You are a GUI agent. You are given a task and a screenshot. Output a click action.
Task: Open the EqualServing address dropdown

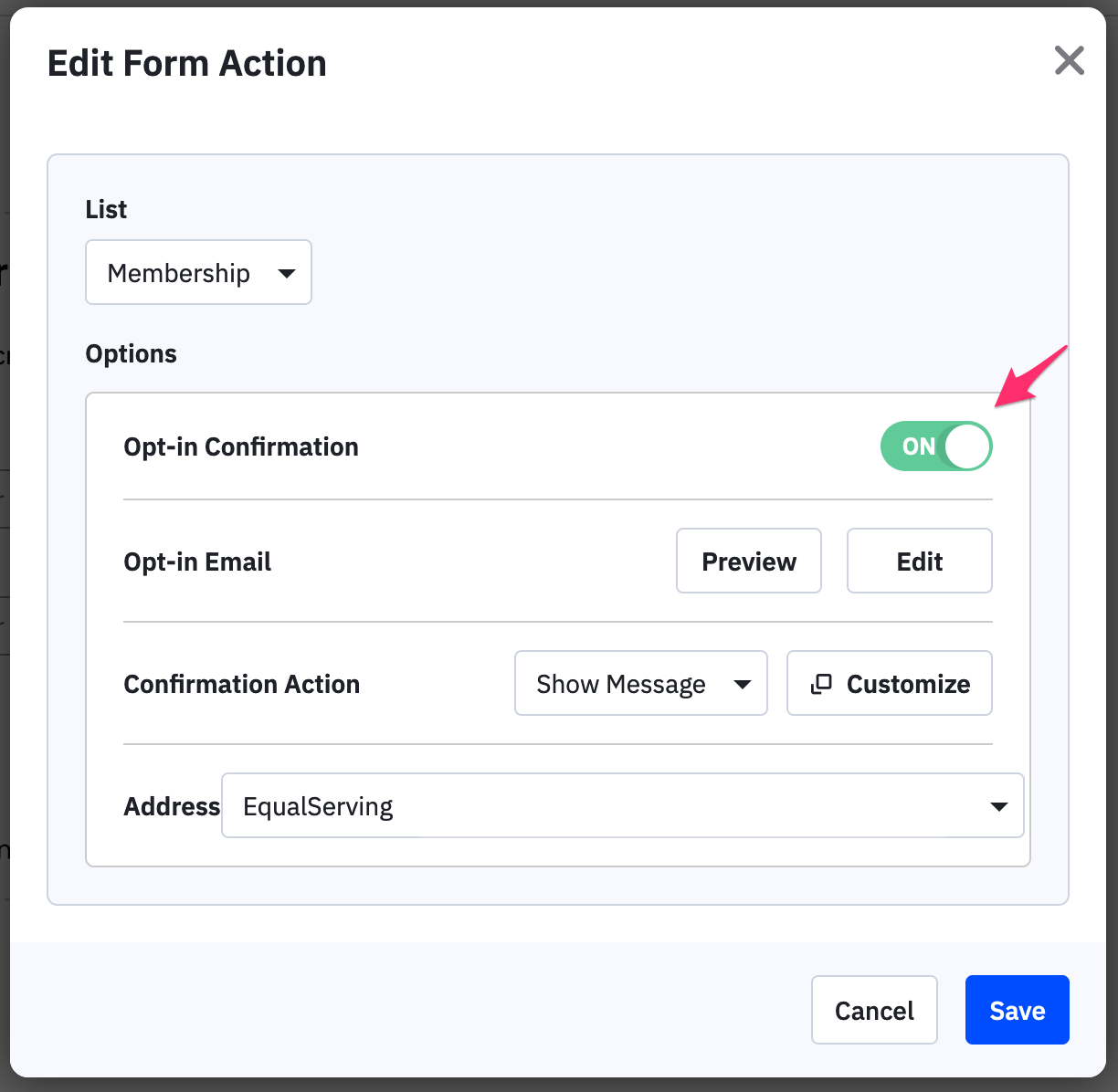coord(623,805)
